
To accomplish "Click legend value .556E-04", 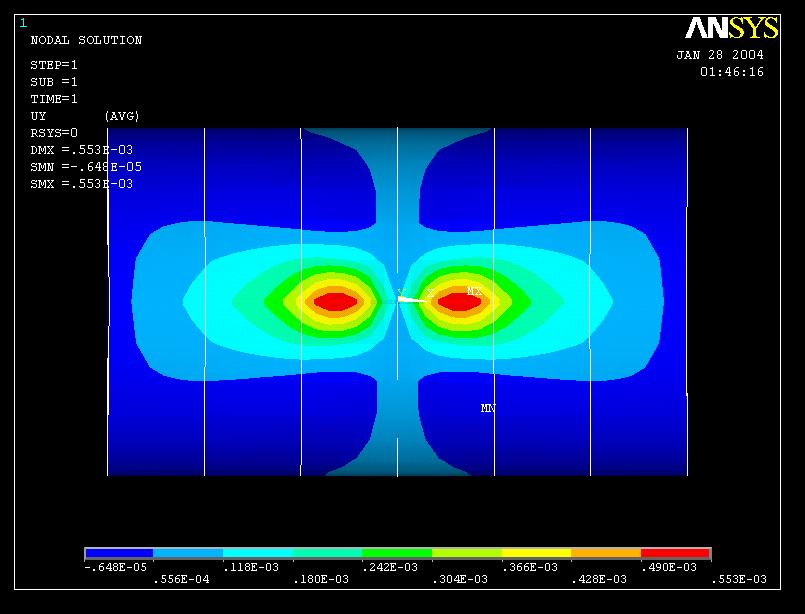I will [182, 580].
